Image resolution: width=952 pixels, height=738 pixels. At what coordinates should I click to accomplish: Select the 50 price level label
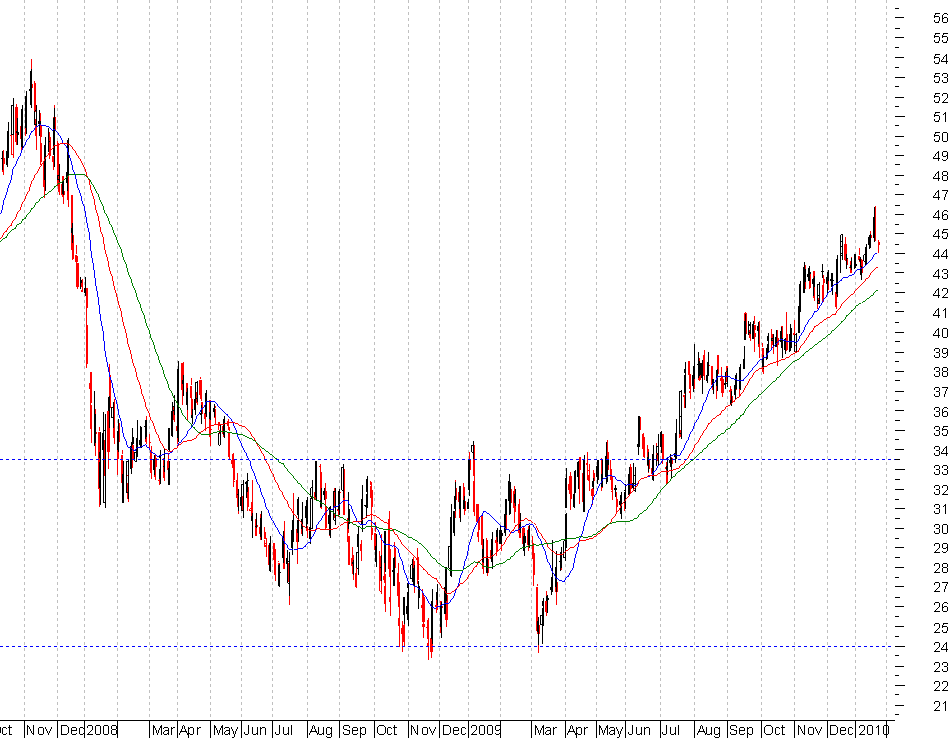[x=940, y=138]
